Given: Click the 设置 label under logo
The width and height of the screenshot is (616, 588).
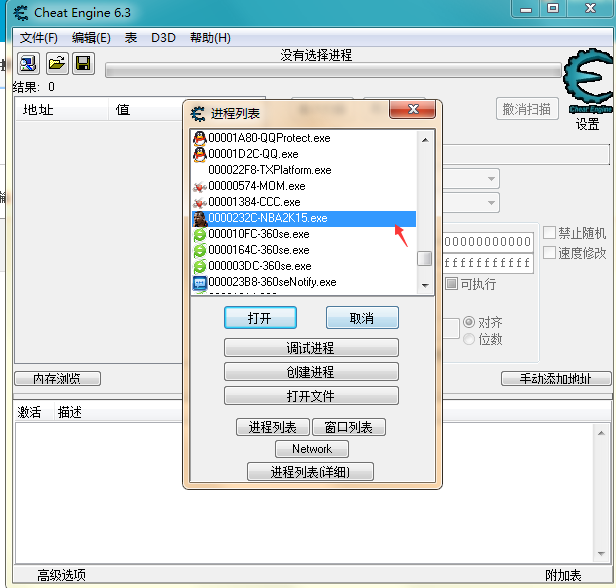Looking at the screenshot, I should click(x=588, y=124).
